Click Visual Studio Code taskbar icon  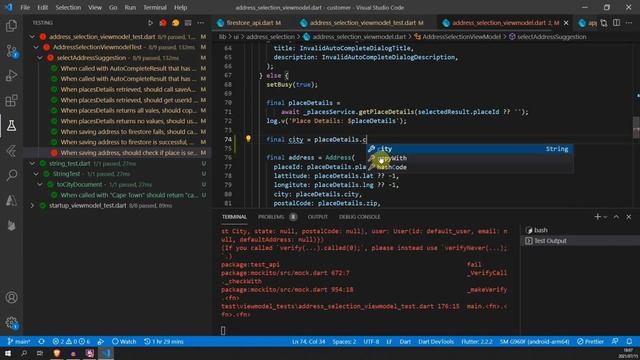pyautogui.click(x=106, y=353)
